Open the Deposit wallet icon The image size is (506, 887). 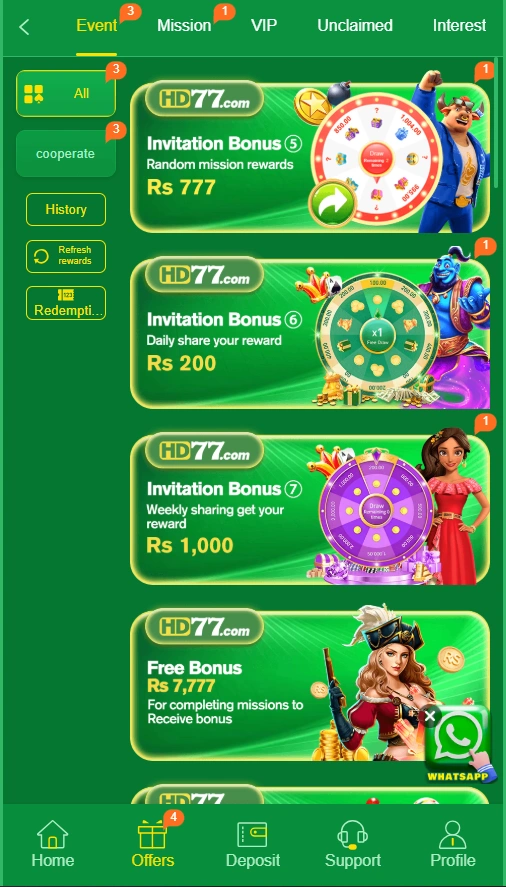252,834
